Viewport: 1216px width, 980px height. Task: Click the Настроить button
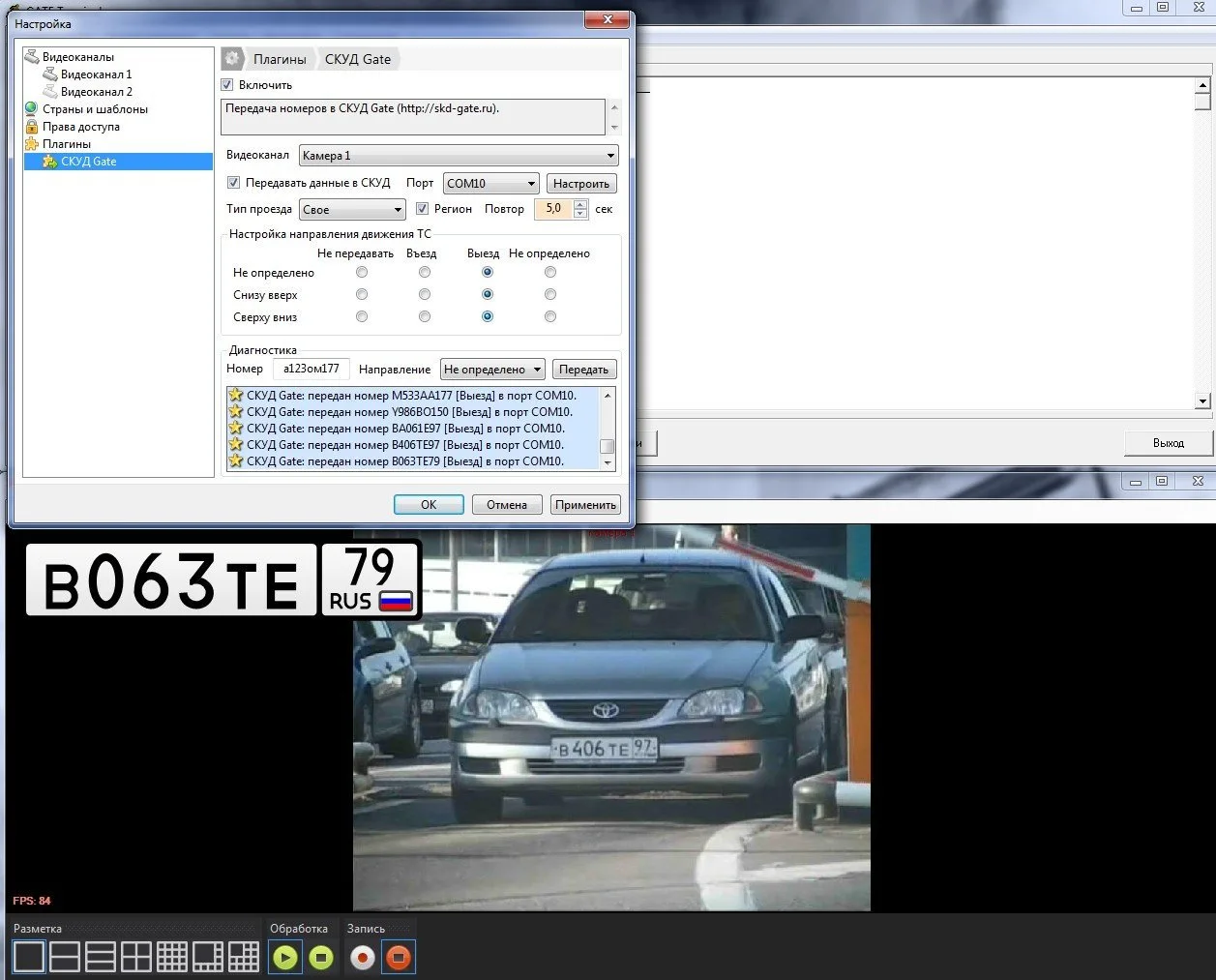(581, 184)
